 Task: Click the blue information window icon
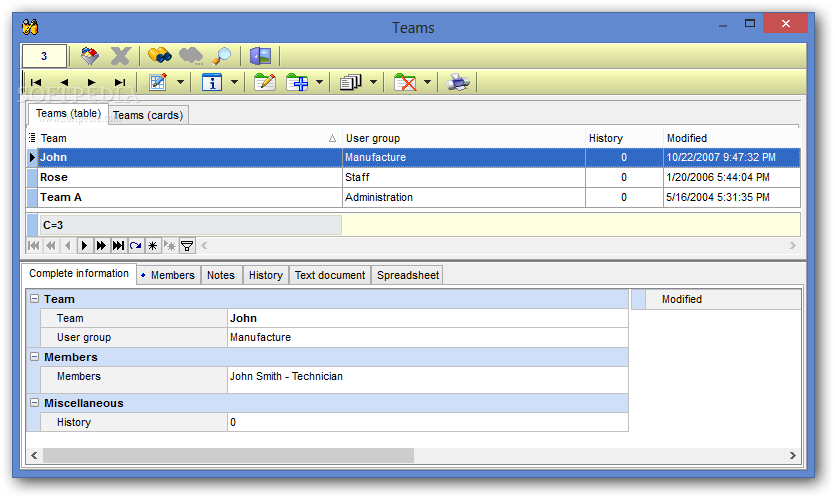212,82
